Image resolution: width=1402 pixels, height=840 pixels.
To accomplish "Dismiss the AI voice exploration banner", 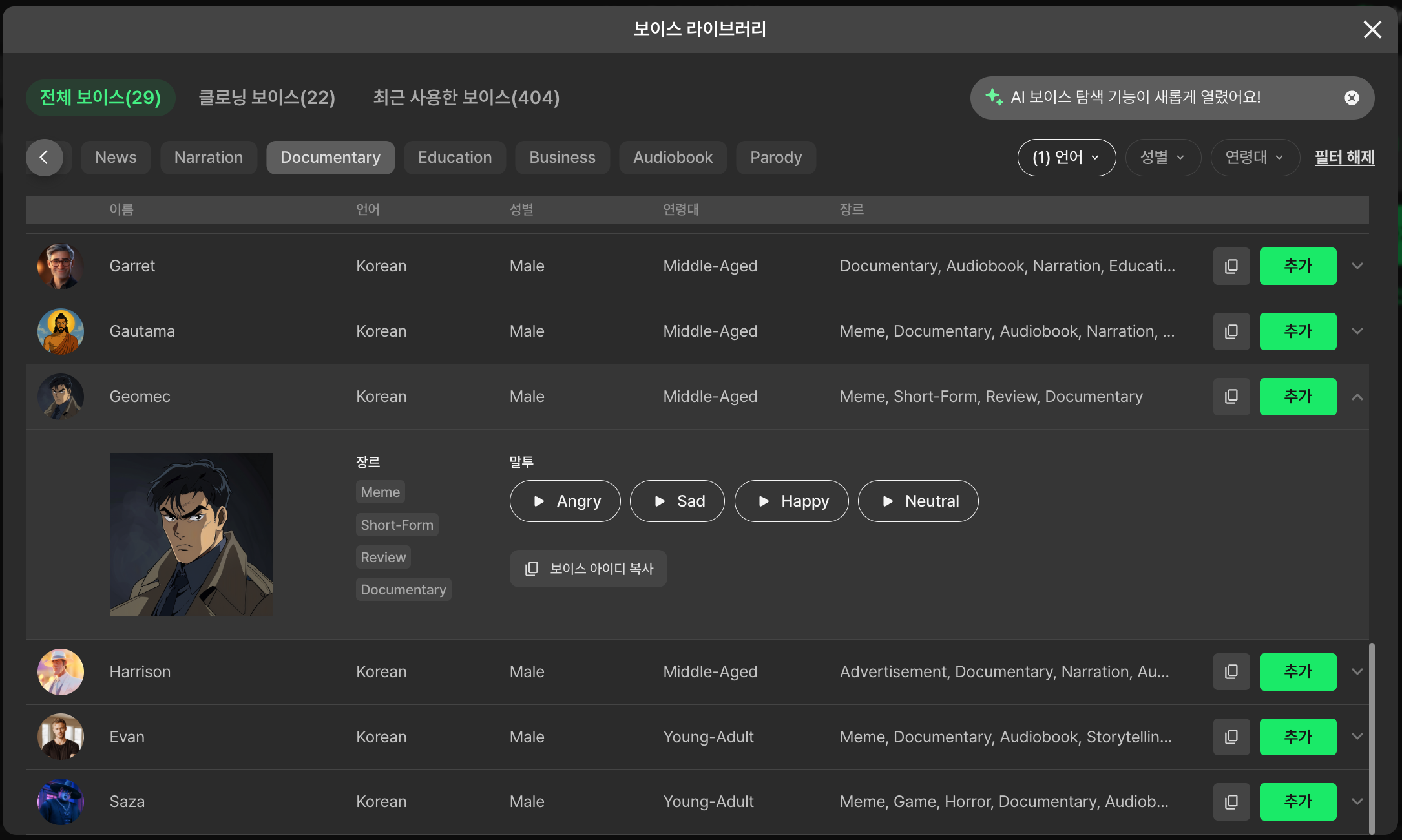I will point(1352,98).
